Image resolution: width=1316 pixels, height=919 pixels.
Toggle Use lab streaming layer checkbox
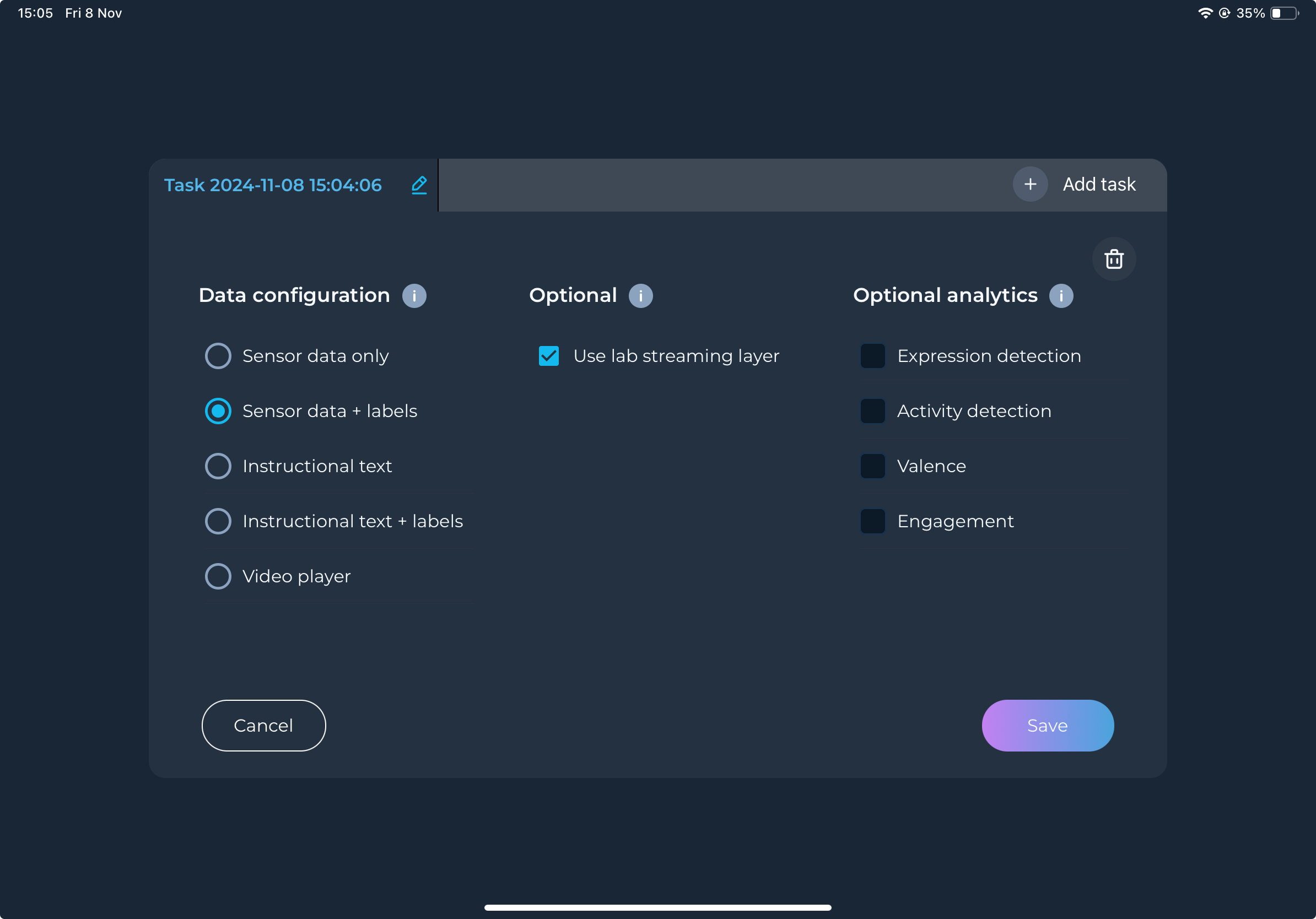[549, 356]
